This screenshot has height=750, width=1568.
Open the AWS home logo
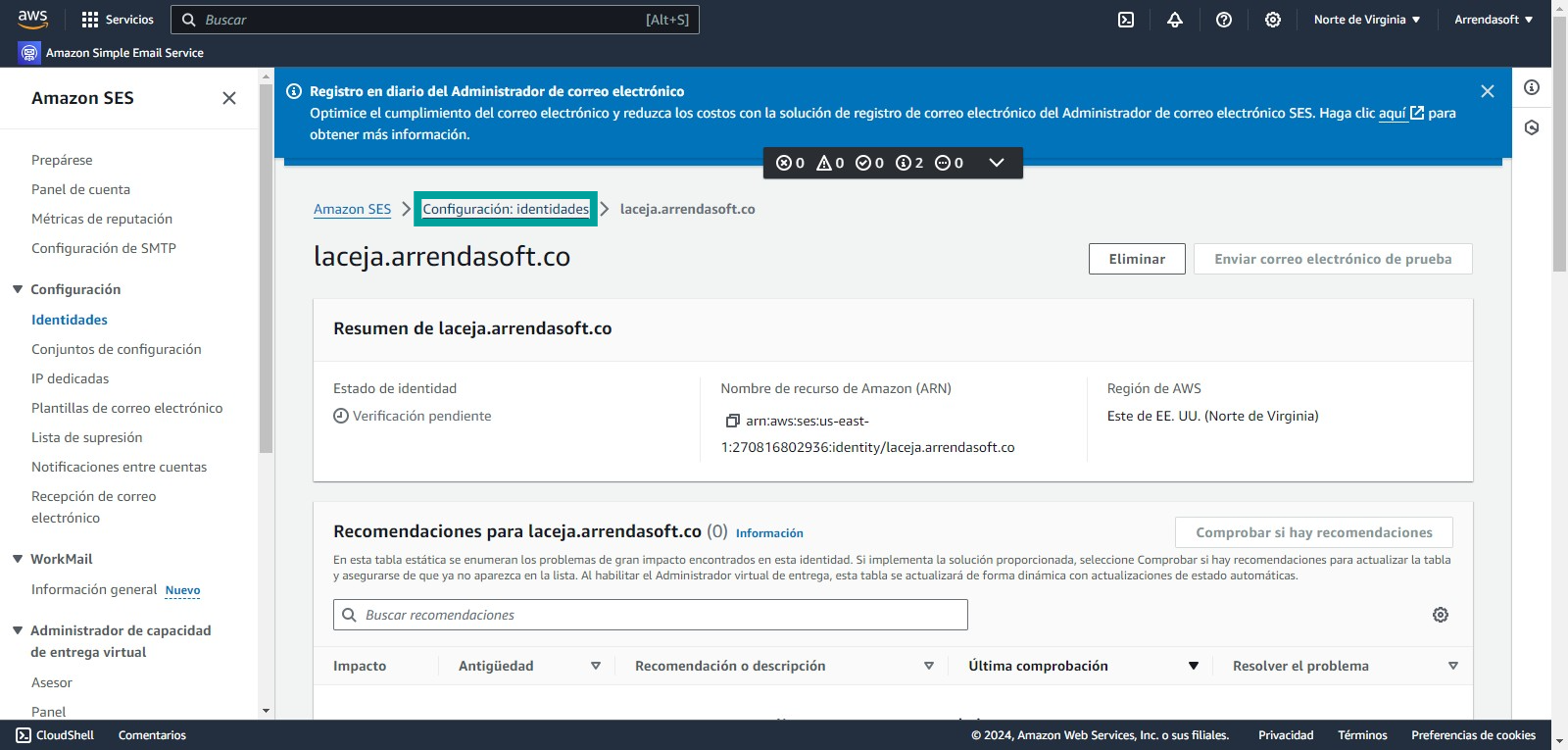(x=32, y=19)
